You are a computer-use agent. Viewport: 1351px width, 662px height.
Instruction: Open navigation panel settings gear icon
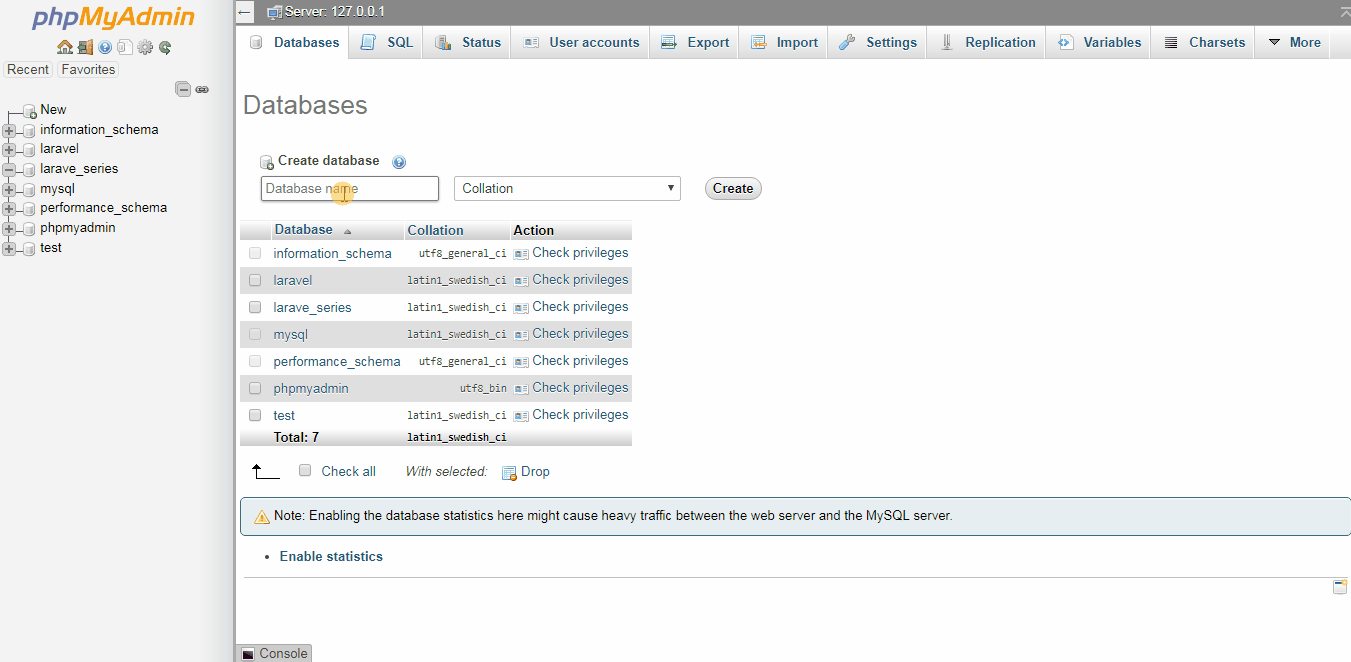(x=145, y=47)
